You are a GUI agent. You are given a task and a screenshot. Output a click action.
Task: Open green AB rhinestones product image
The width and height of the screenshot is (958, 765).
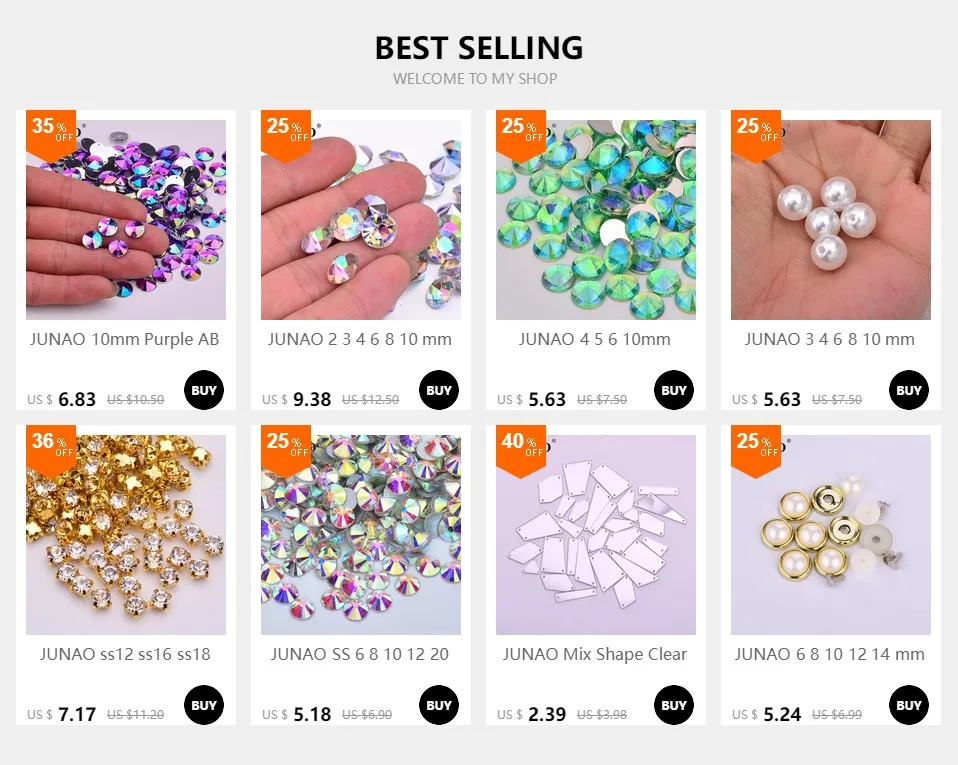tap(596, 220)
